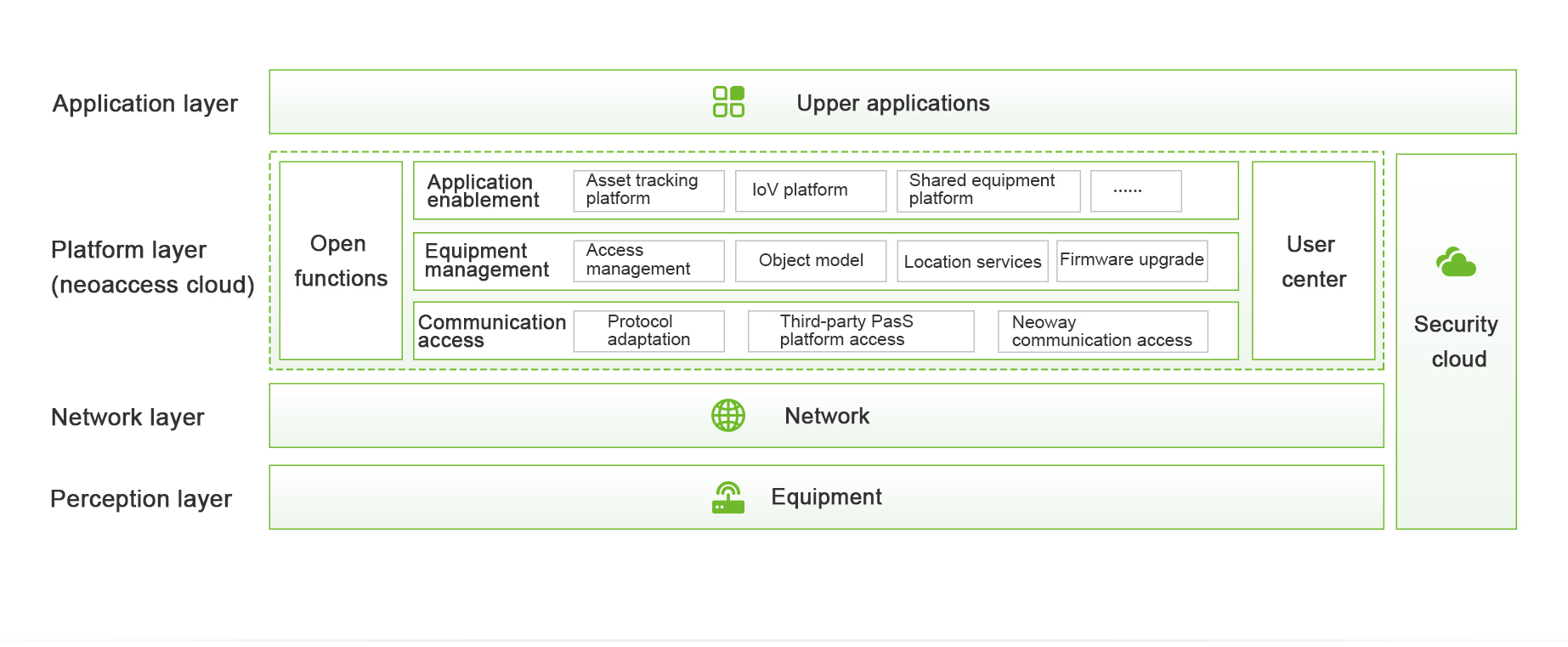Click Third-party PasS platform access box

click(x=860, y=331)
